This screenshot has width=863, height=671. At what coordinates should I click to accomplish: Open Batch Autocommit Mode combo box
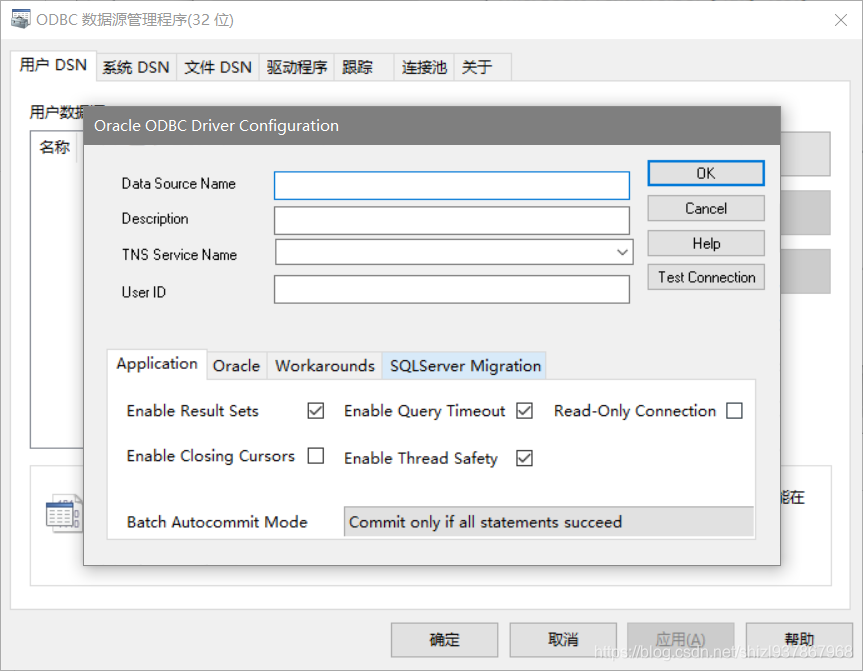coord(549,521)
